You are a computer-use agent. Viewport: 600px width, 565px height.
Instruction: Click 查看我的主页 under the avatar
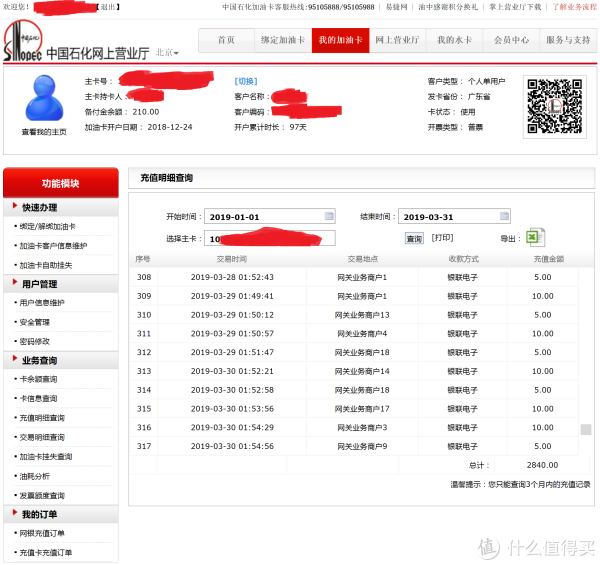click(x=44, y=132)
